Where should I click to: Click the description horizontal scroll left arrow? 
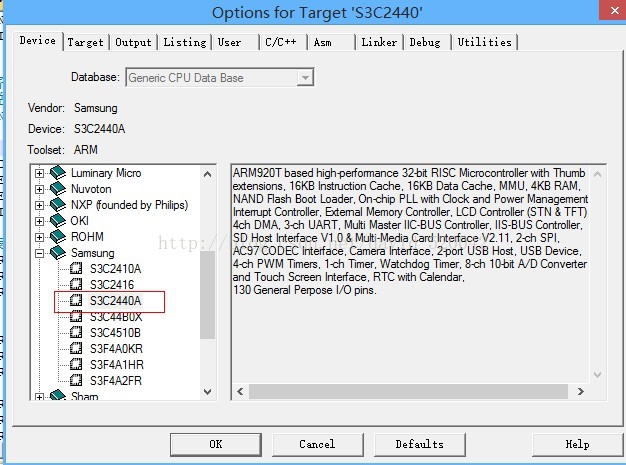(240, 392)
